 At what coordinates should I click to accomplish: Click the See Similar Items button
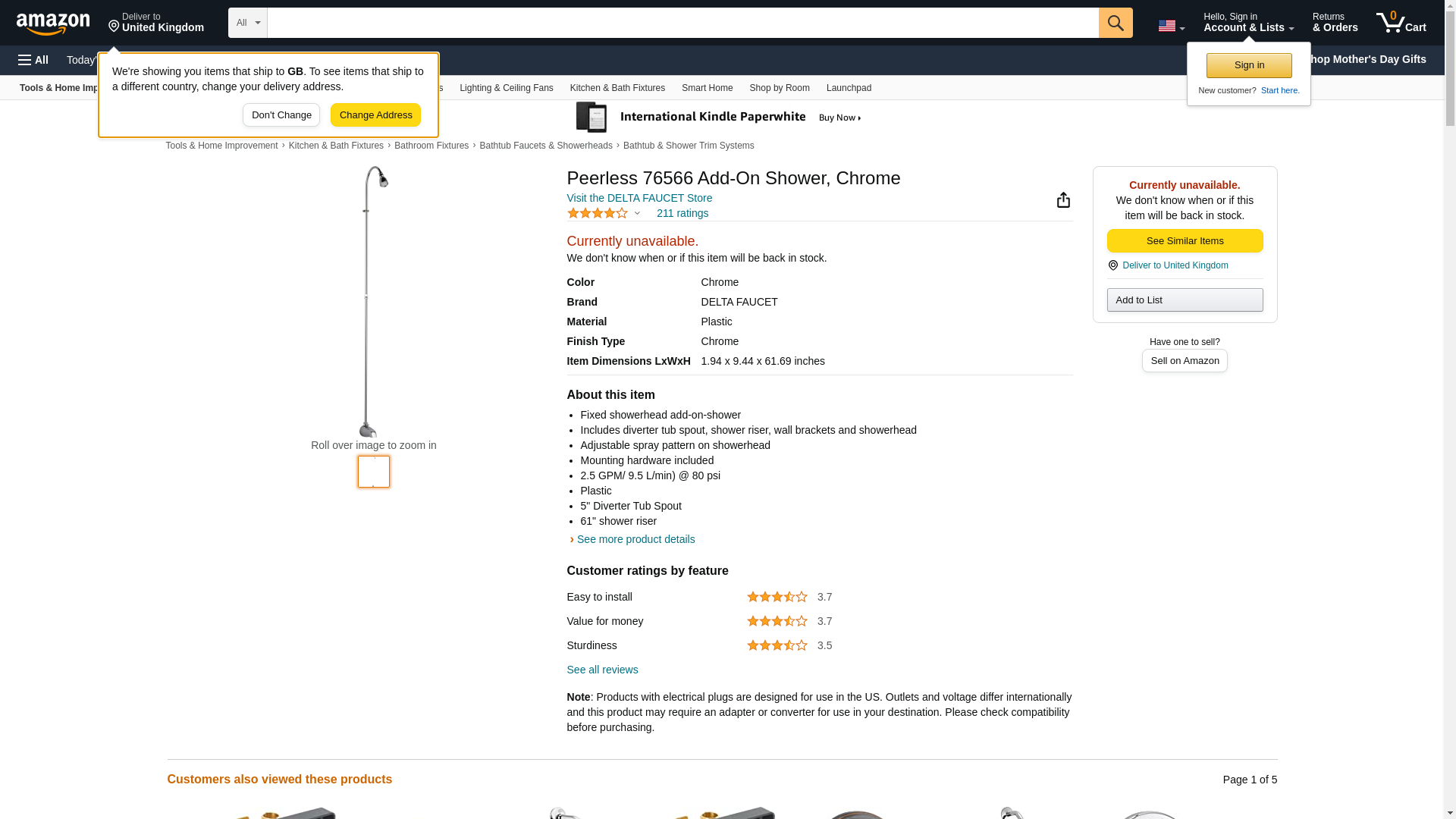[1185, 241]
